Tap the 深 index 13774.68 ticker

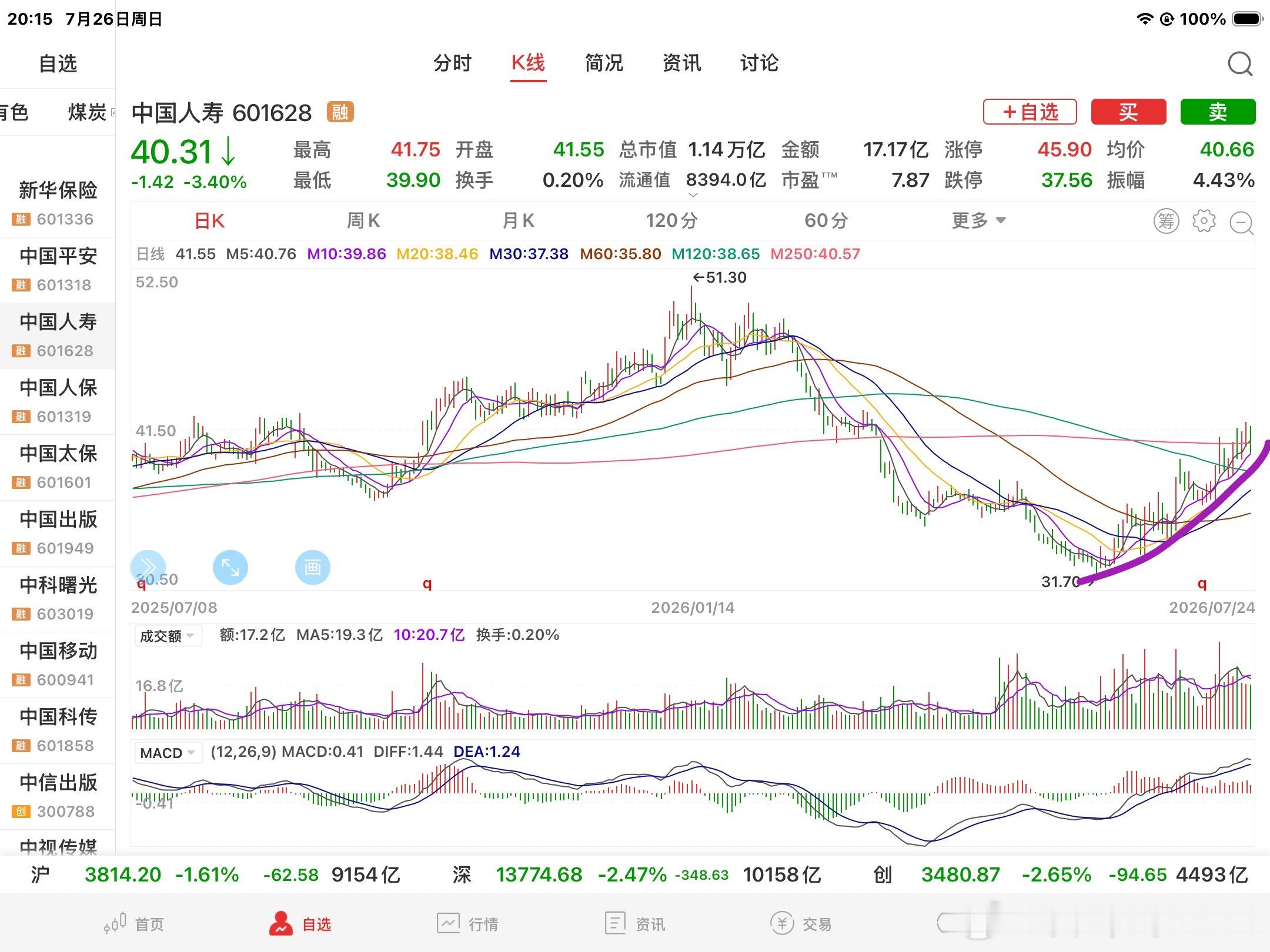coord(636,875)
